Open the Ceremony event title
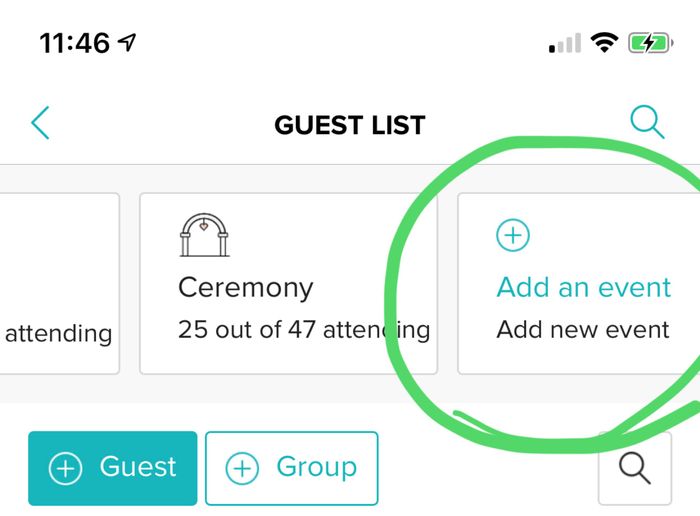700x516 pixels. tap(245, 288)
